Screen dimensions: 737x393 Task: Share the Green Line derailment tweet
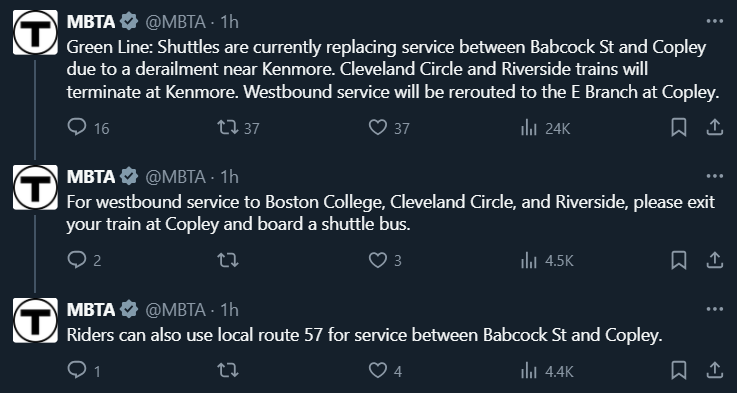(714, 127)
